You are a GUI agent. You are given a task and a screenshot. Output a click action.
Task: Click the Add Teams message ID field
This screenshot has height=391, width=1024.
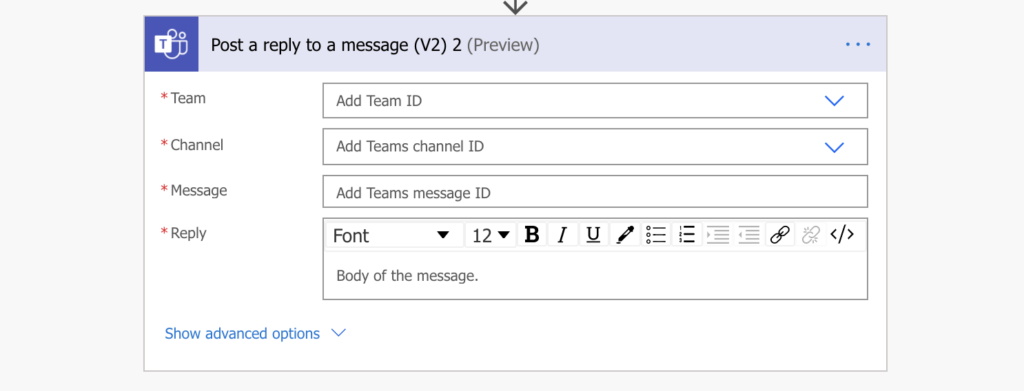(x=595, y=192)
